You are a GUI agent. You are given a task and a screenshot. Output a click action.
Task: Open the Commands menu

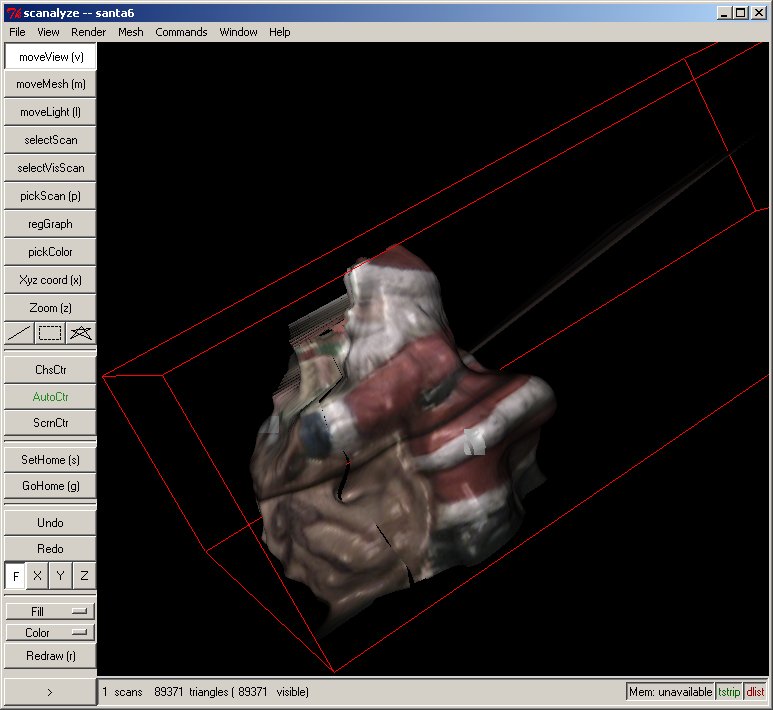(181, 32)
